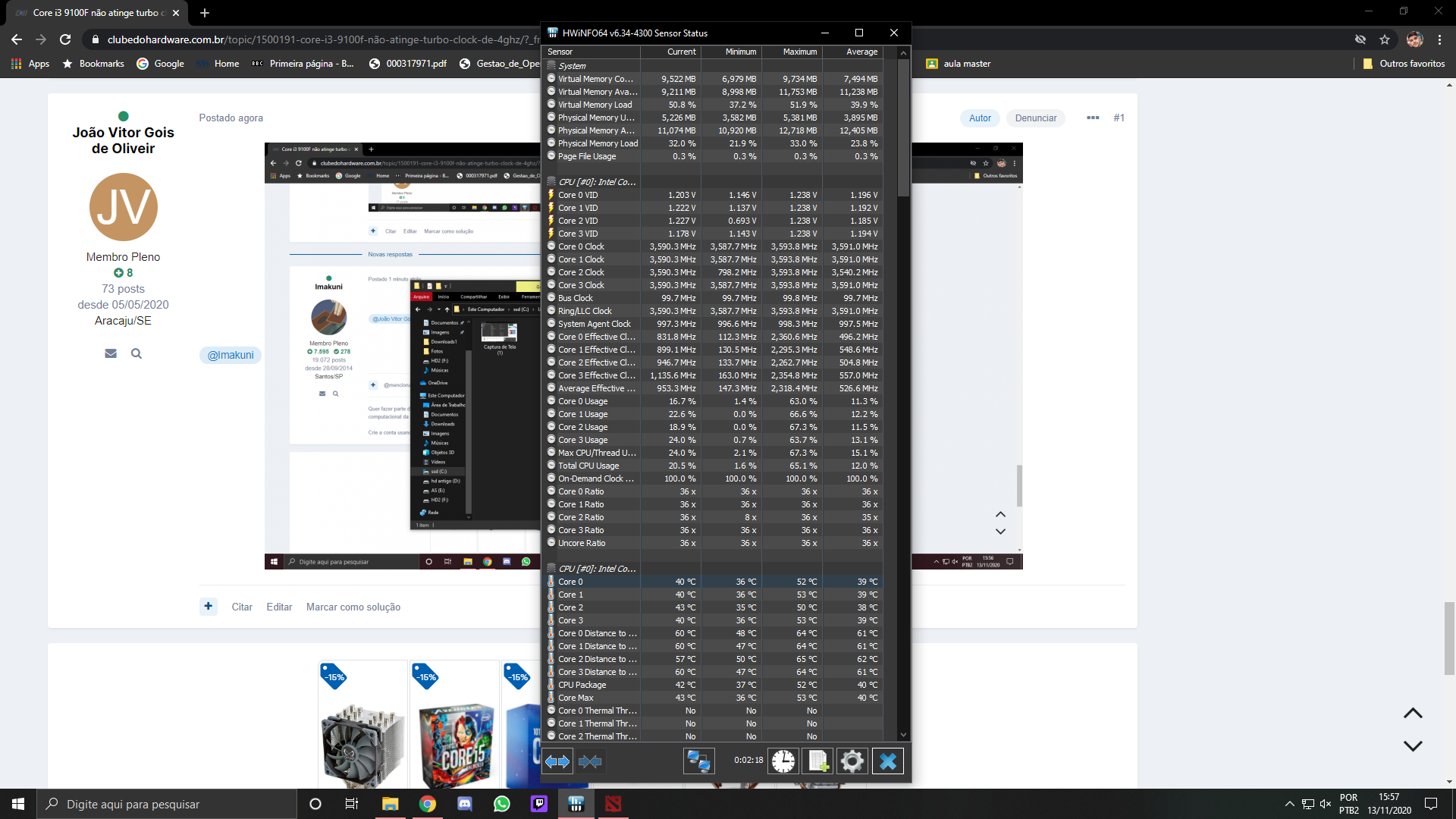Click the Windows search box Digite aqui para pesquisar
This screenshot has height=819, width=1456.
(167, 804)
